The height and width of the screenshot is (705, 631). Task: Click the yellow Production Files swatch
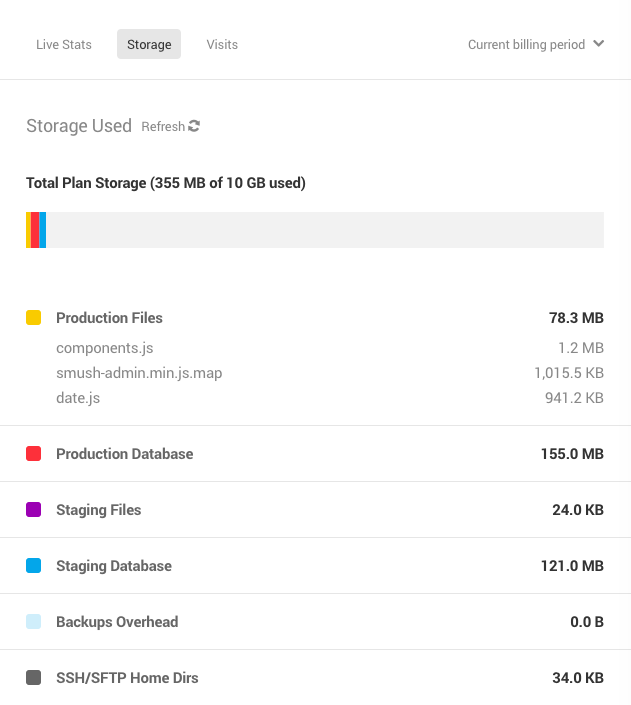point(34,318)
